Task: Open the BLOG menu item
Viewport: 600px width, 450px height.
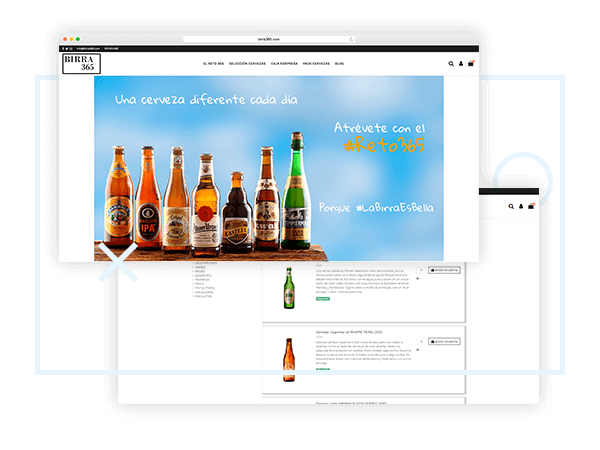Action: 339,64
